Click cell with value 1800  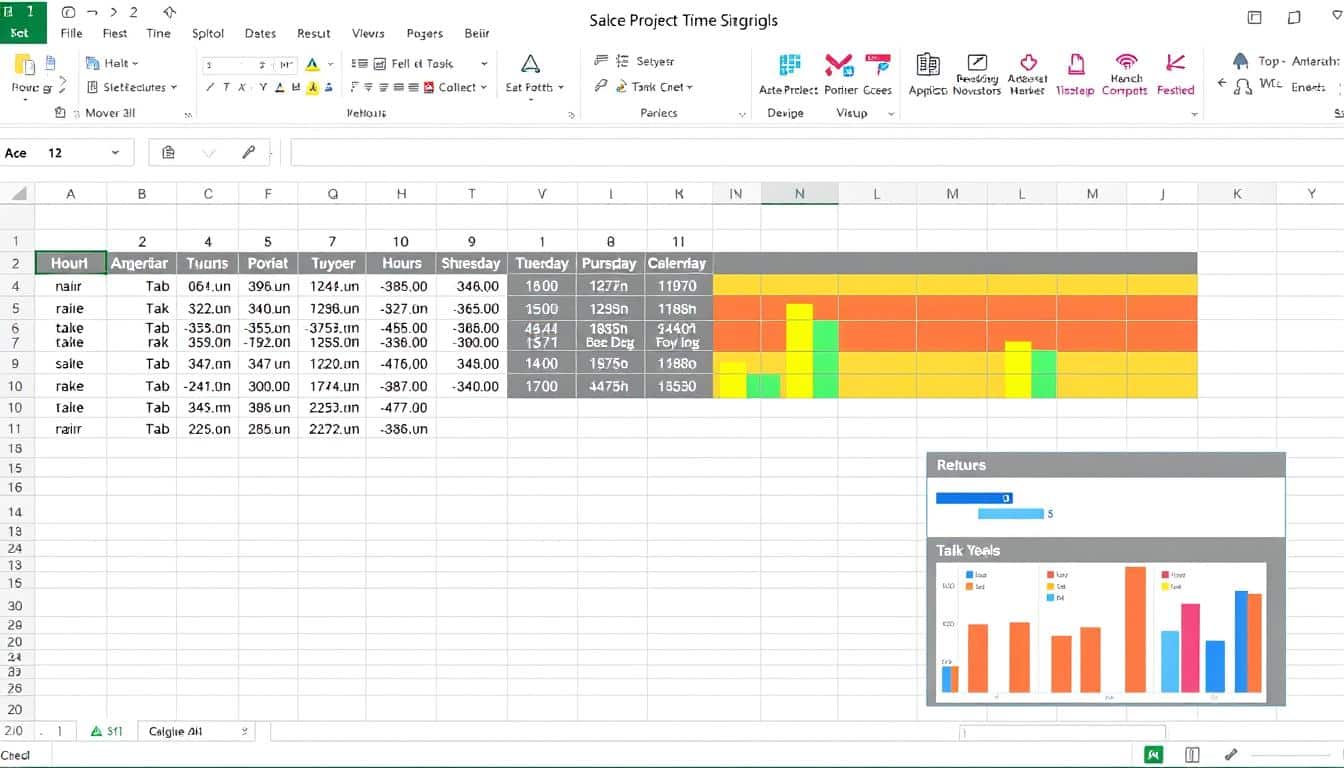tap(541, 286)
